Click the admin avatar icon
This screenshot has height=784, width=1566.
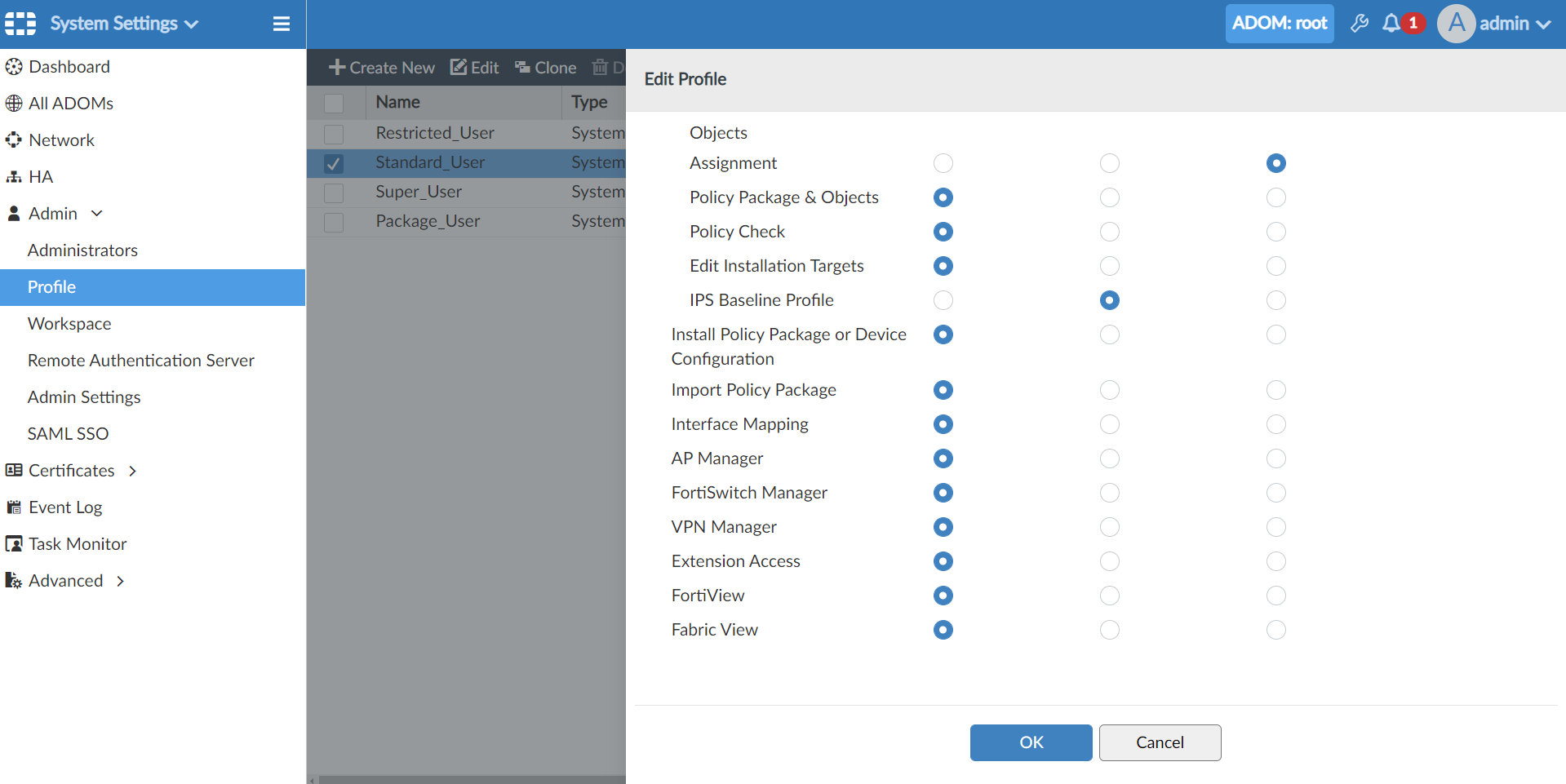click(1457, 24)
